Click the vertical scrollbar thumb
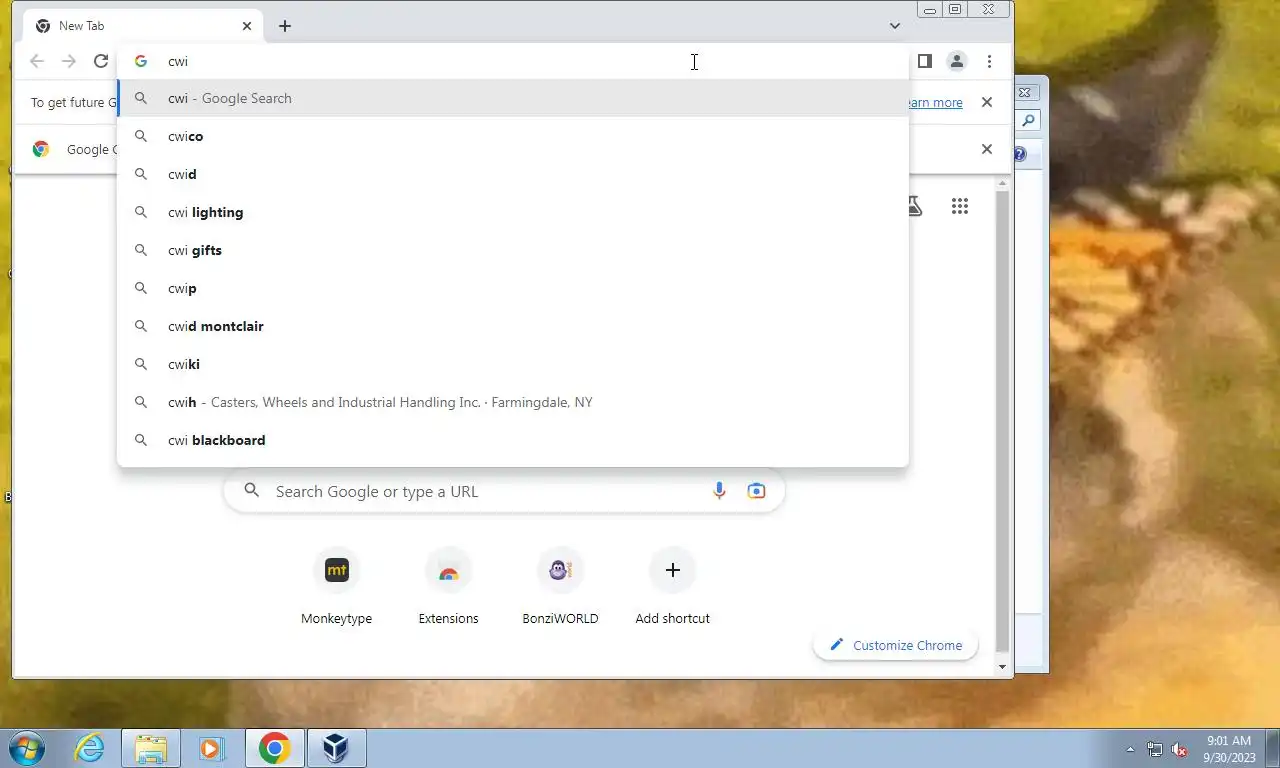The width and height of the screenshot is (1280, 768). [1003, 421]
